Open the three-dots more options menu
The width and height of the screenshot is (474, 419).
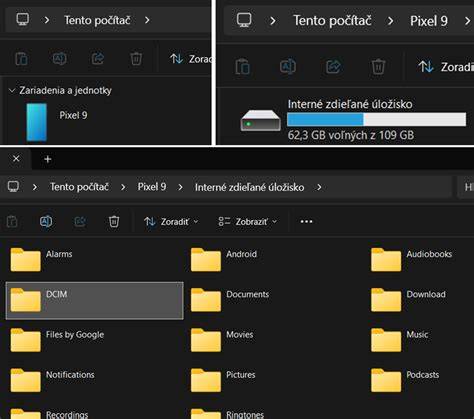(306, 221)
